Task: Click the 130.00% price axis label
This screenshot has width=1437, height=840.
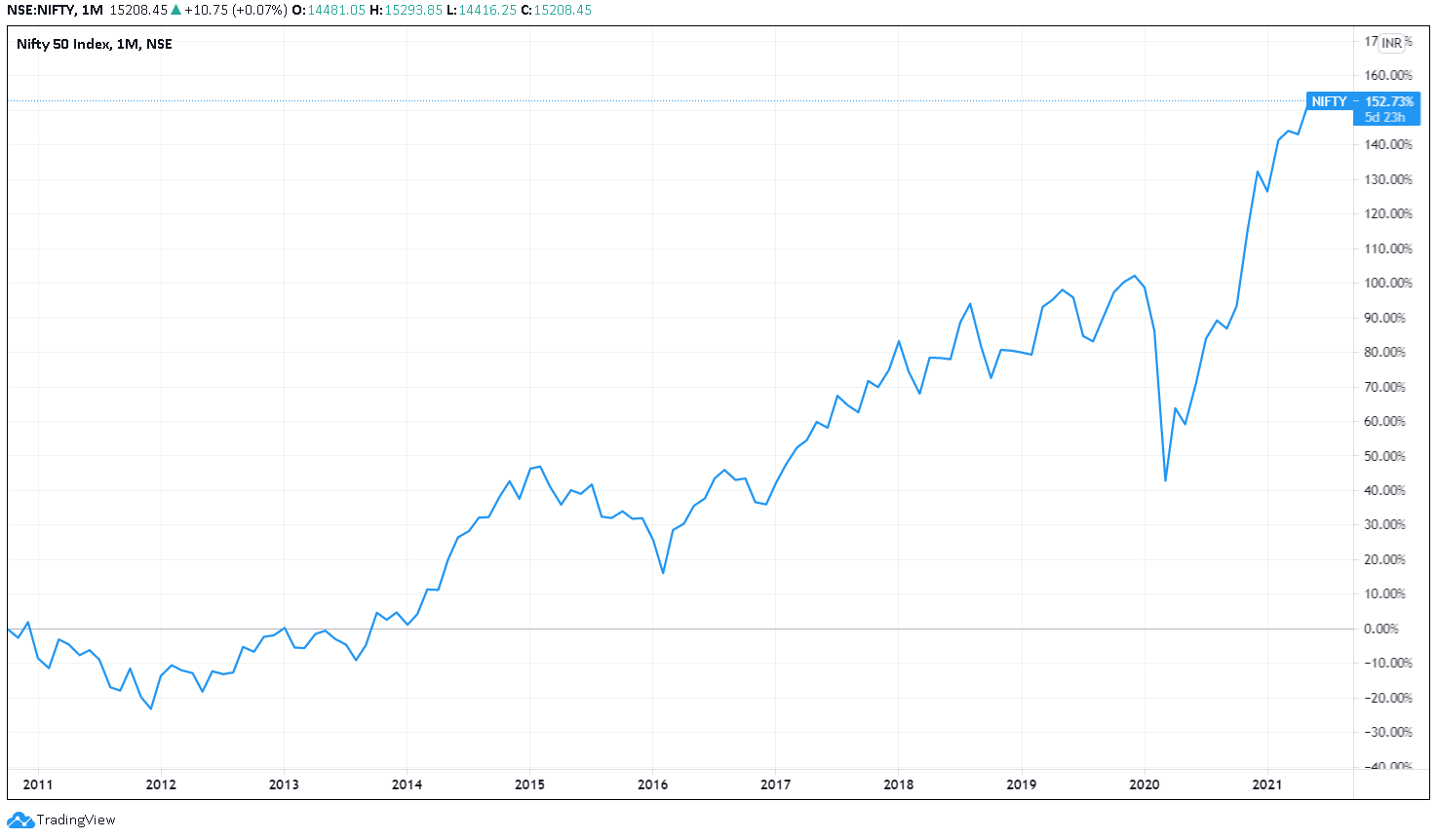Action: [x=1388, y=179]
